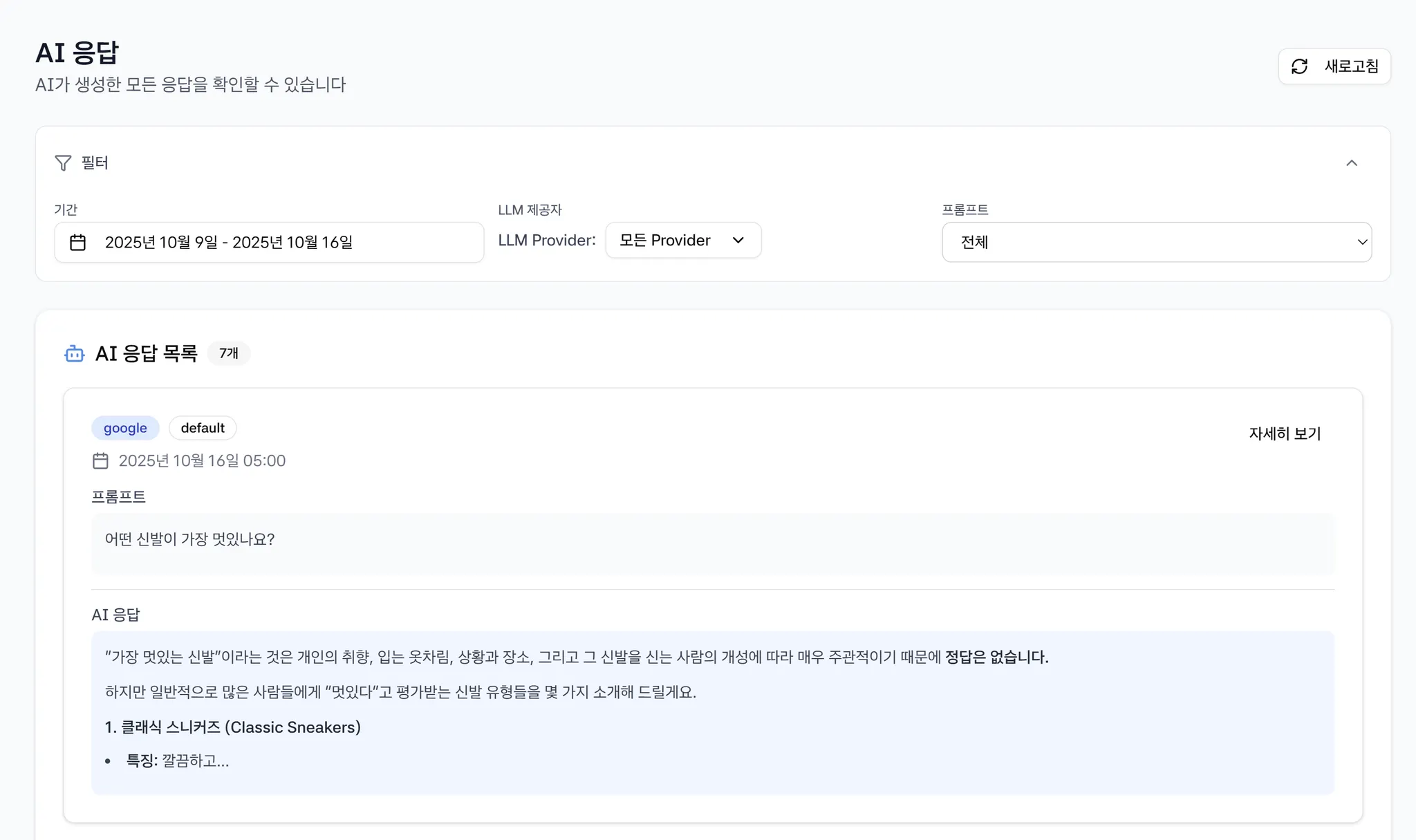Click the default tag badge
1416x840 pixels.
[x=203, y=428]
